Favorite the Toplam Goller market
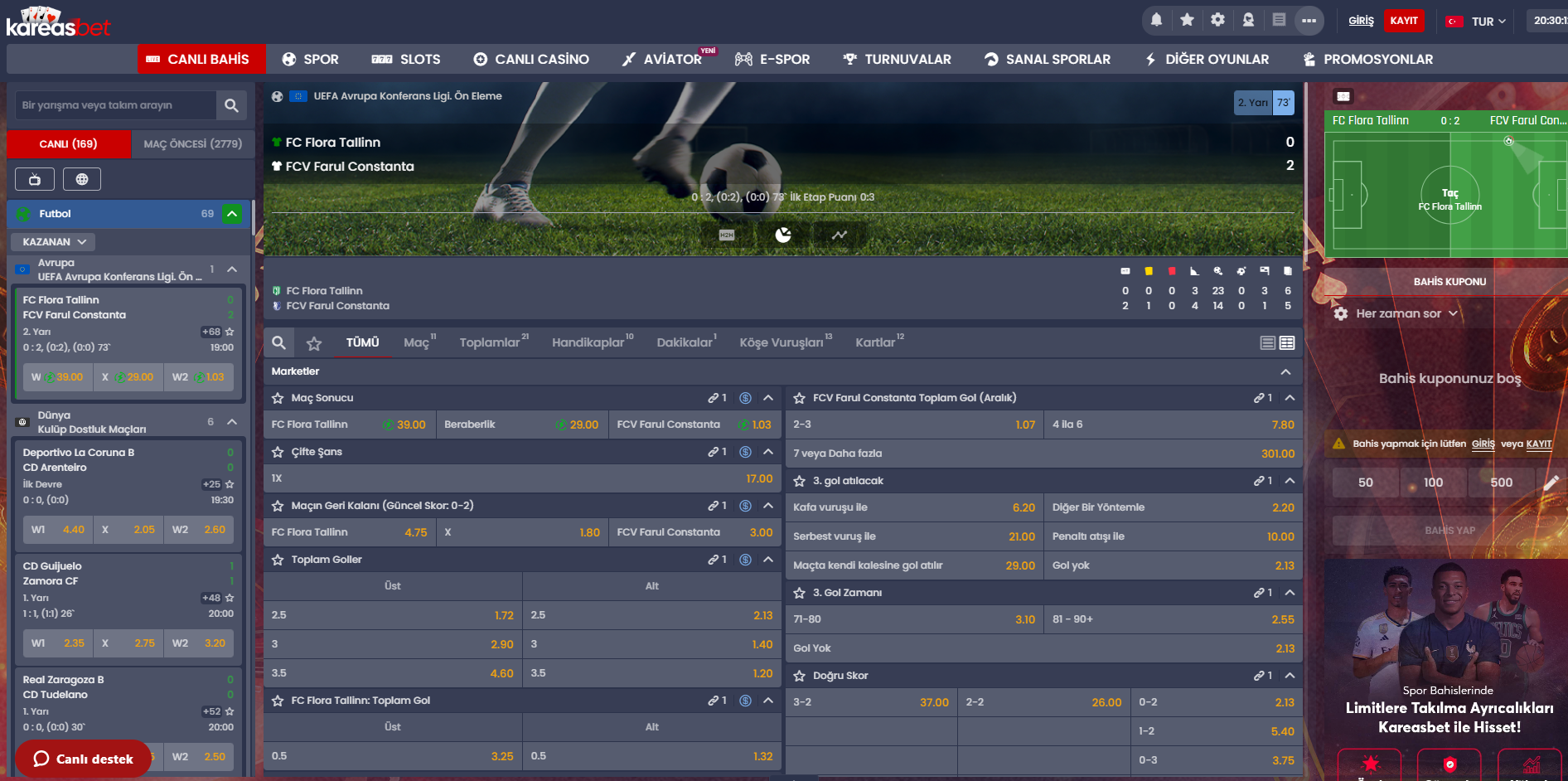The height and width of the screenshot is (781, 1568). coord(278,560)
